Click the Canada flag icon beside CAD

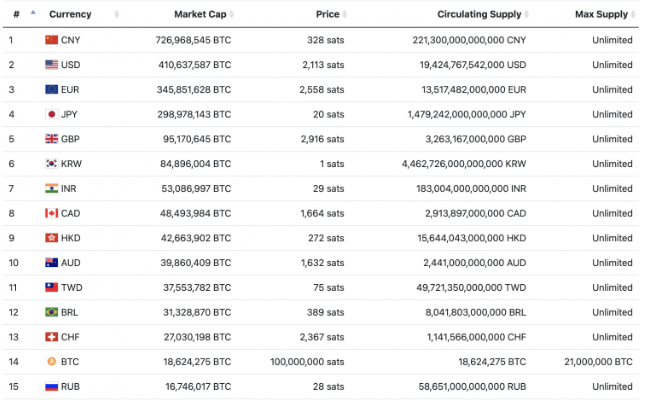[51, 213]
